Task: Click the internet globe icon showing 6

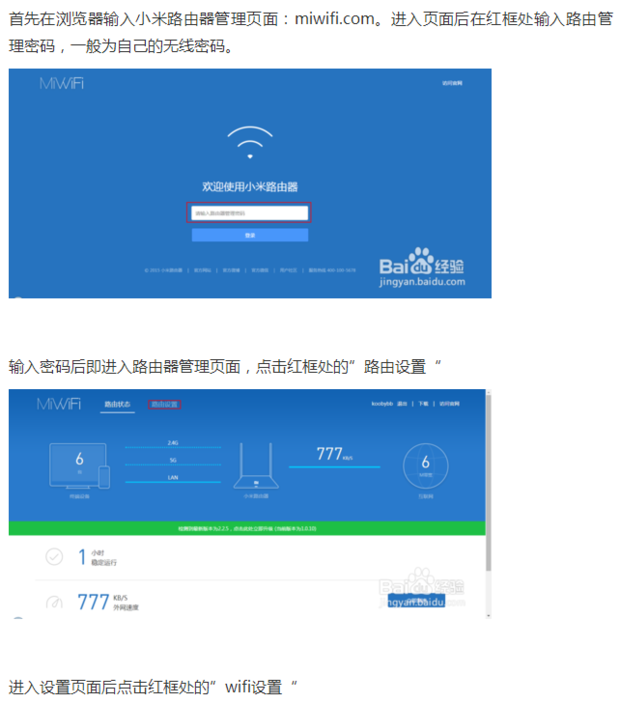Action: coord(425,465)
